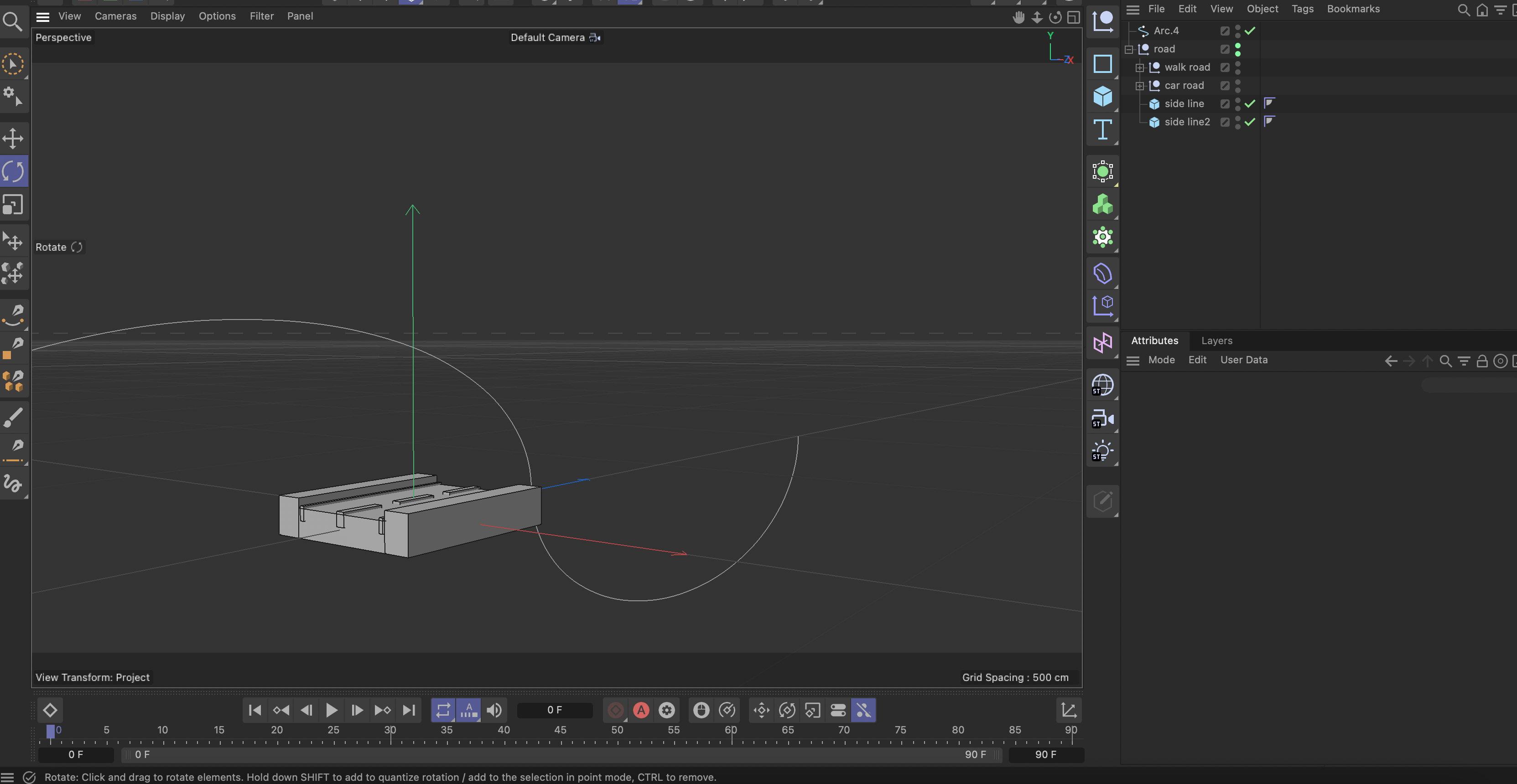1517x784 pixels.
Task: Toggle car road layer checkbox
Action: (1225, 85)
